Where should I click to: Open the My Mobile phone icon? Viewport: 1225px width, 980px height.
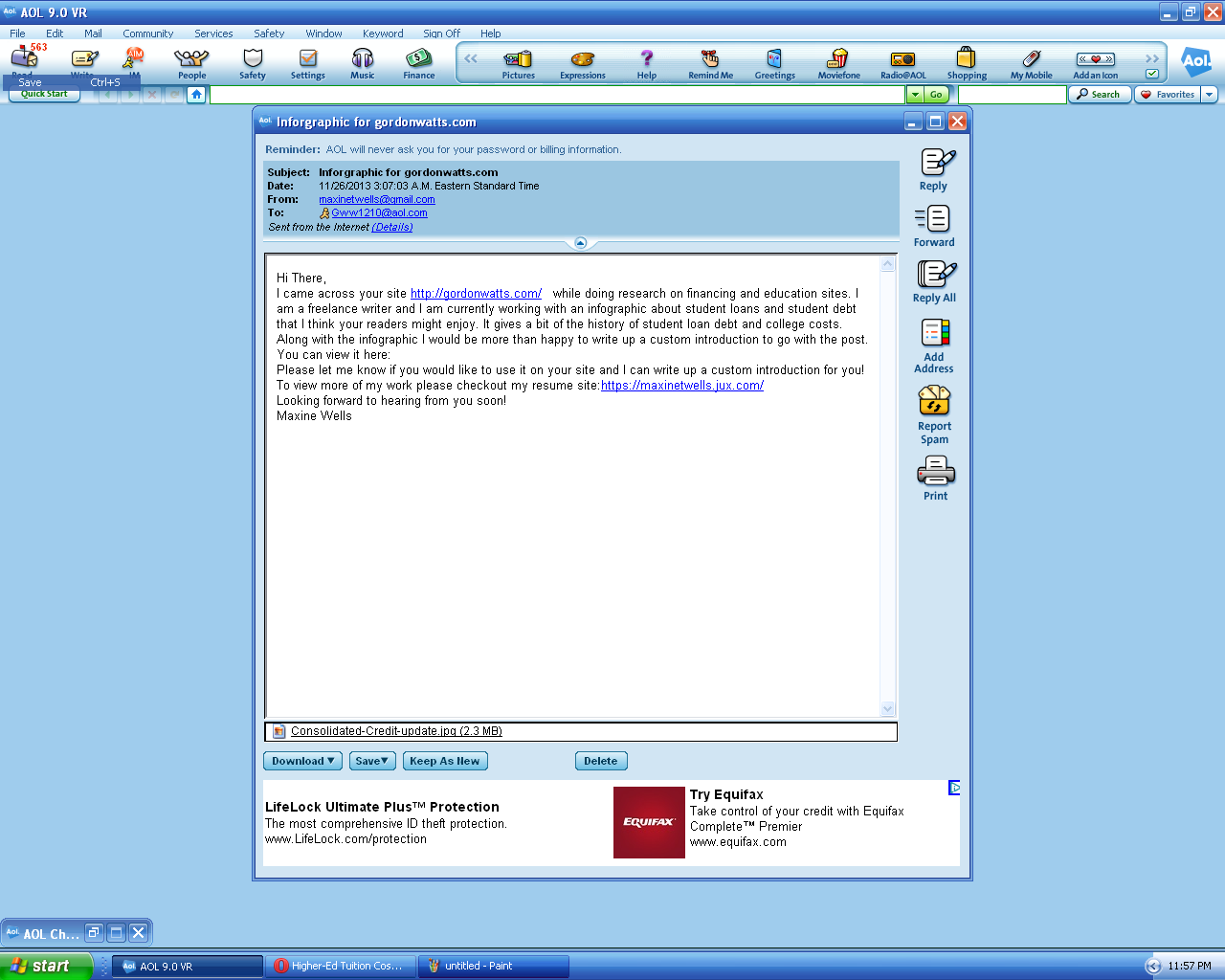click(x=1032, y=63)
